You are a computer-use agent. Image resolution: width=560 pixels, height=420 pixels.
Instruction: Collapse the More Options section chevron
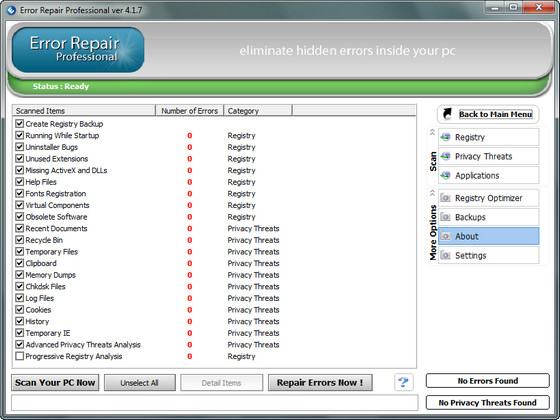coord(432,193)
